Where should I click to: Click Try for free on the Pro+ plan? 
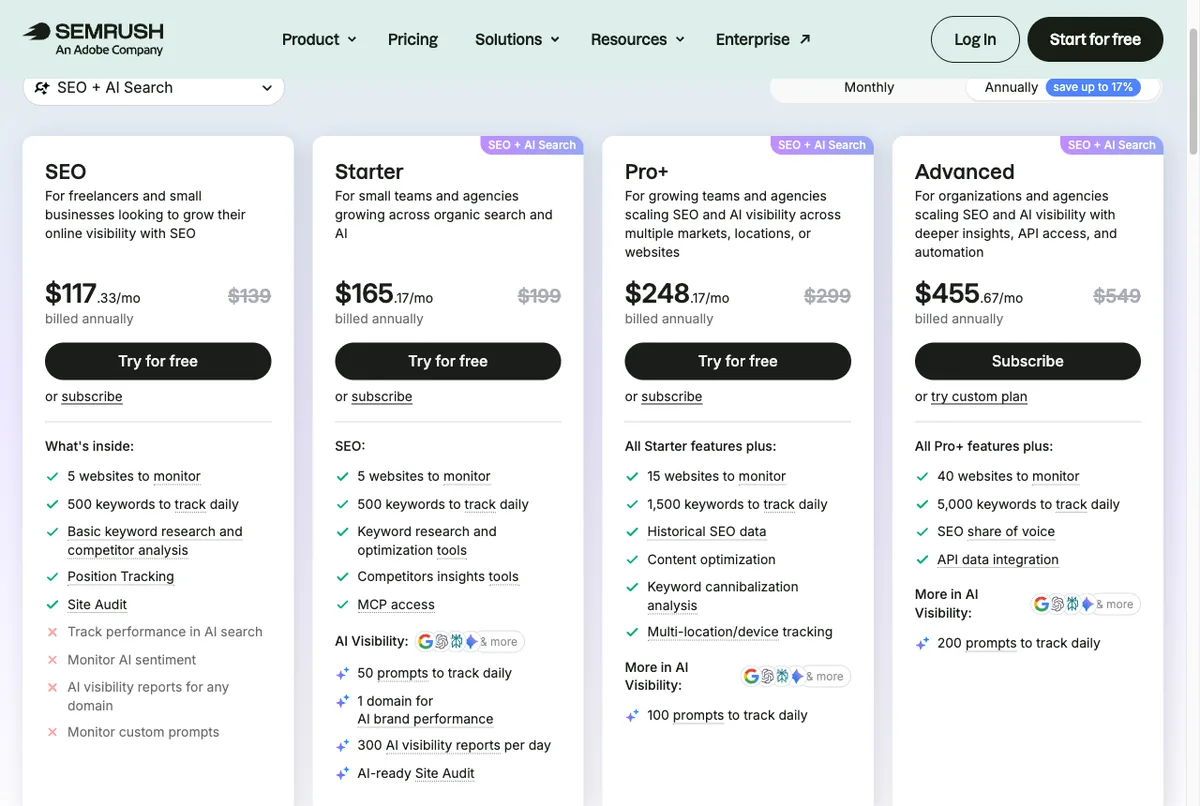(x=738, y=361)
